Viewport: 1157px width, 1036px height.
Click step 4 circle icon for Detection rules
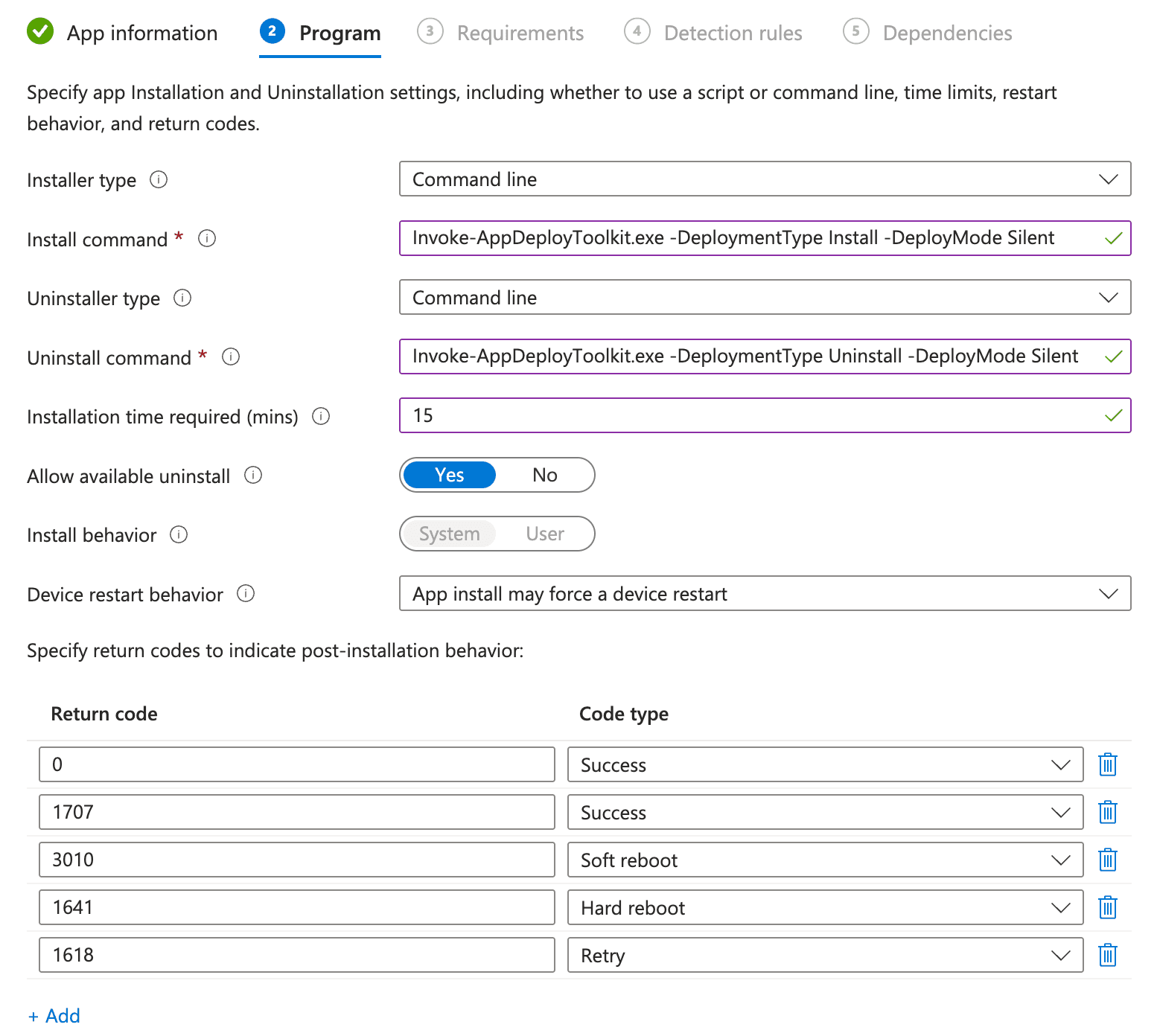(x=637, y=31)
